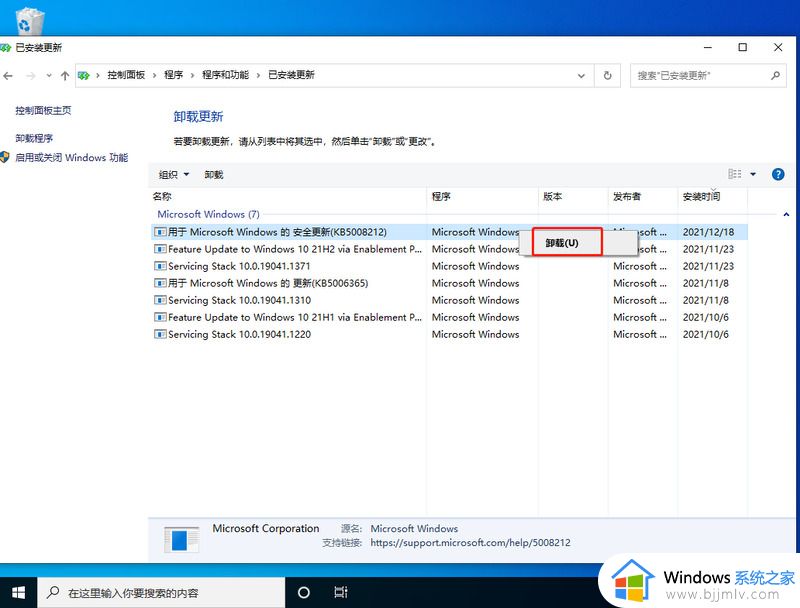Screen dimensions: 800x608
Task: Click the update thumbnail in details pane
Action: pos(182,540)
